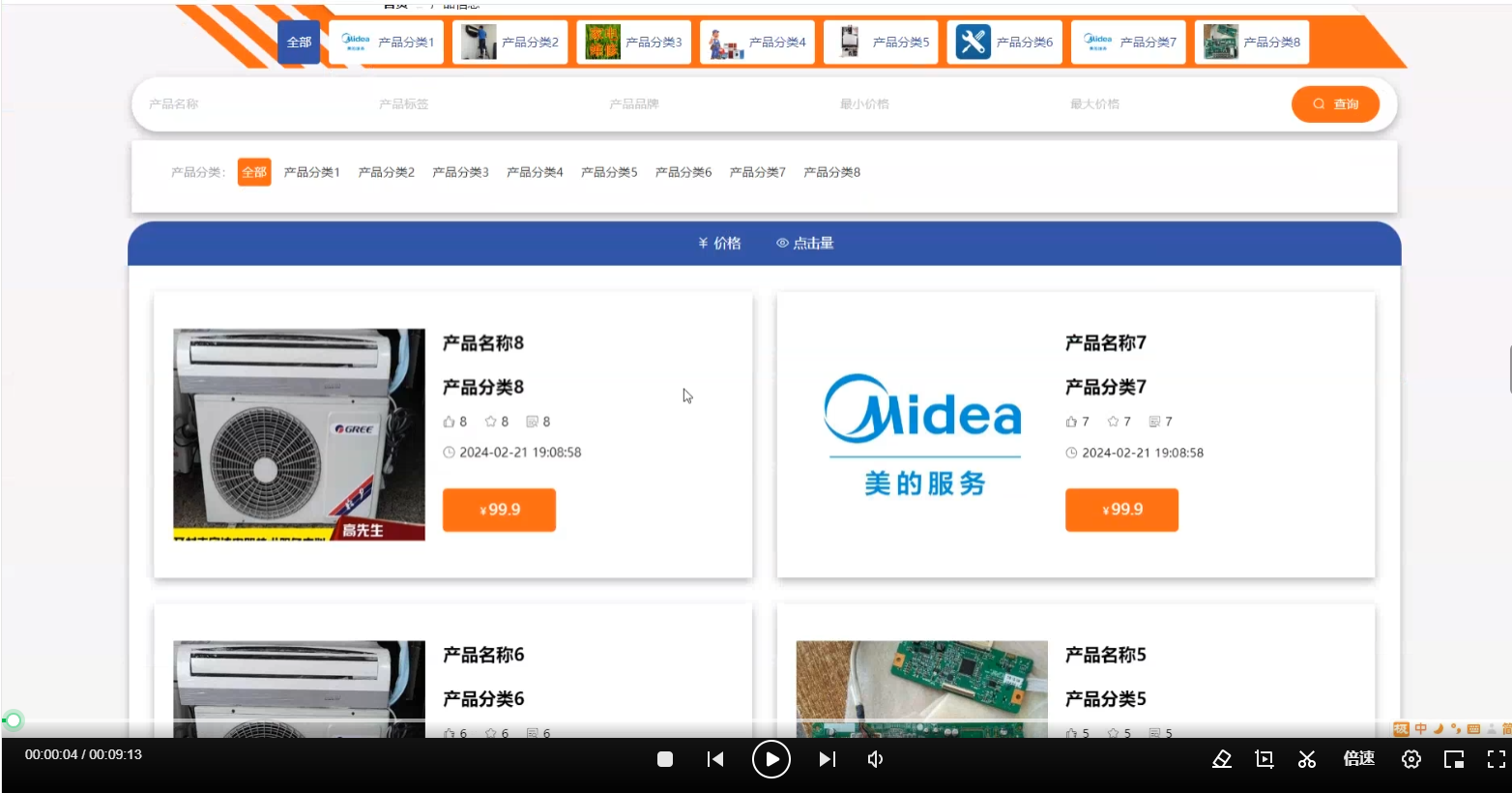Open the 产品分类5 category card
Image resolution: width=1512 pixels, height=793 pixels.
coord(881,43)
